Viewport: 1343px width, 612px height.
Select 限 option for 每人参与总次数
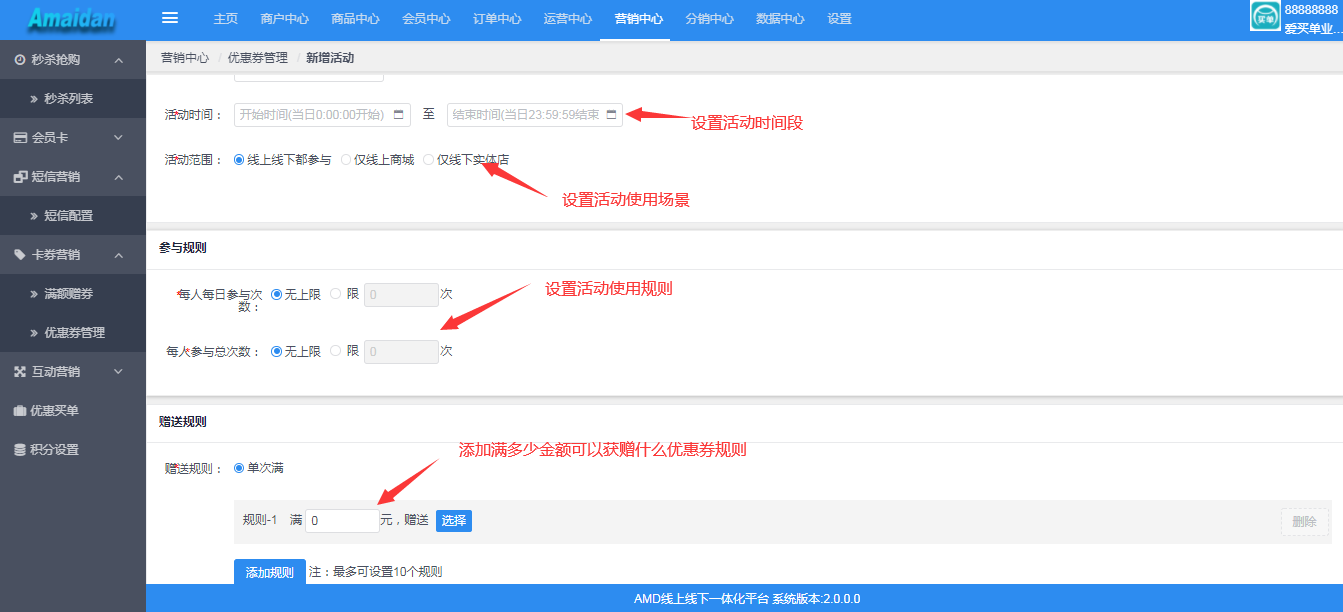[336, 351]
